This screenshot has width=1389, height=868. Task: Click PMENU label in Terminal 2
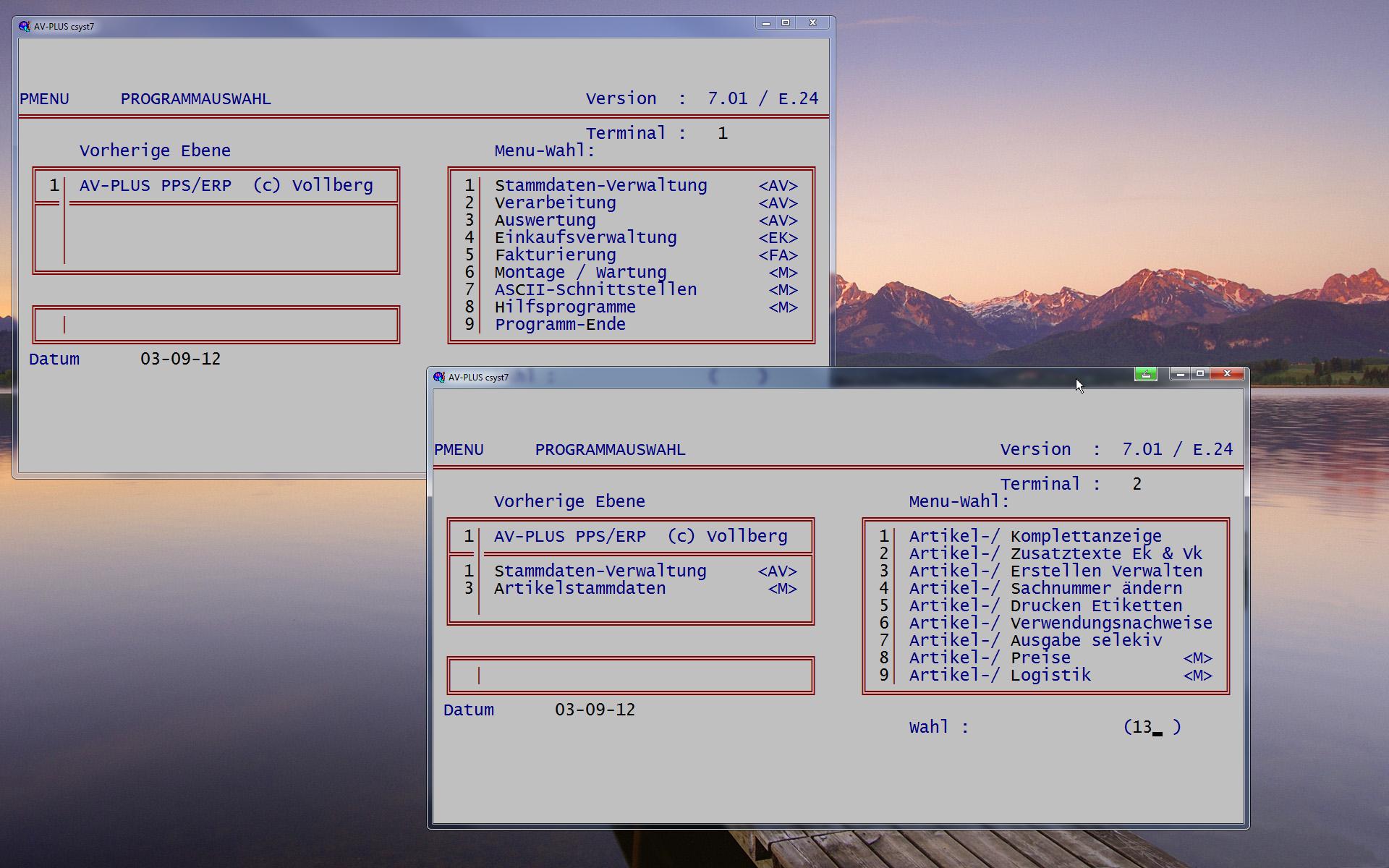459,450
